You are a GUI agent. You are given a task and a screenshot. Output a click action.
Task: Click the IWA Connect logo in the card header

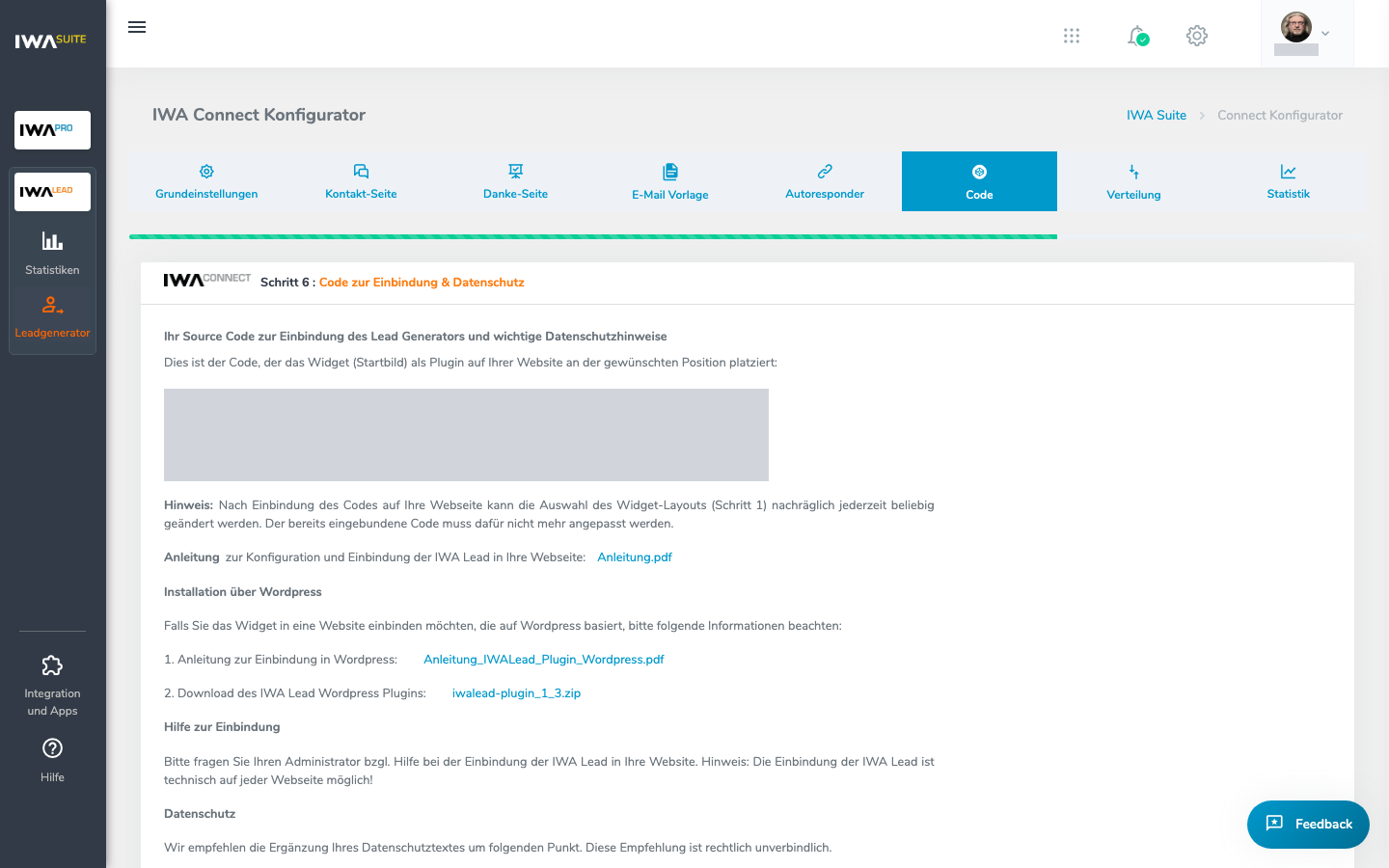206,280
